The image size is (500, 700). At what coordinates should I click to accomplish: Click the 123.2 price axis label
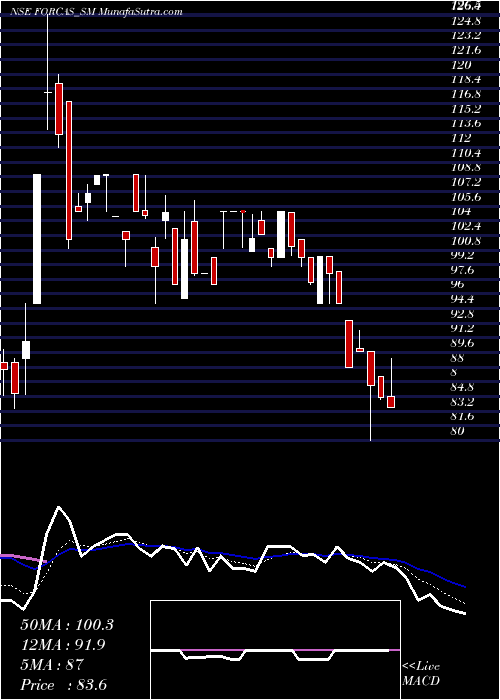point(467,36)
